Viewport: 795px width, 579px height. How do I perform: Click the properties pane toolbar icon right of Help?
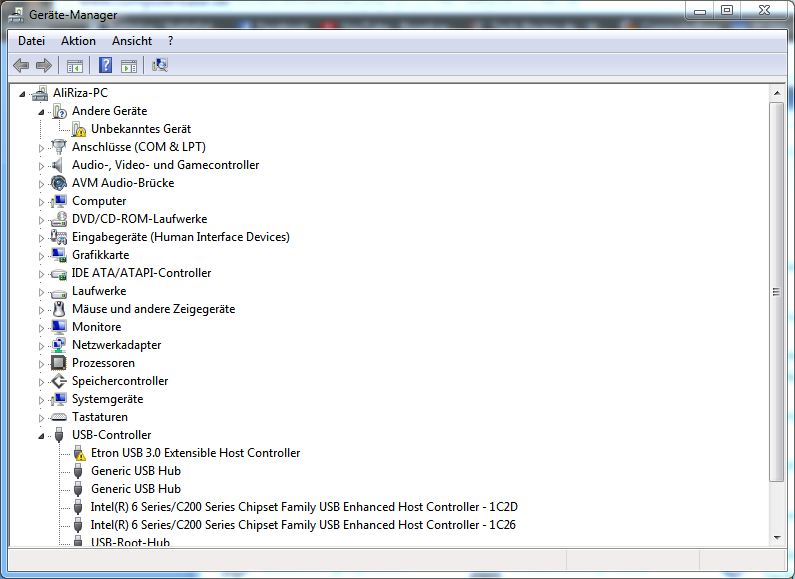pyautogui.click(x=129, y=66)
